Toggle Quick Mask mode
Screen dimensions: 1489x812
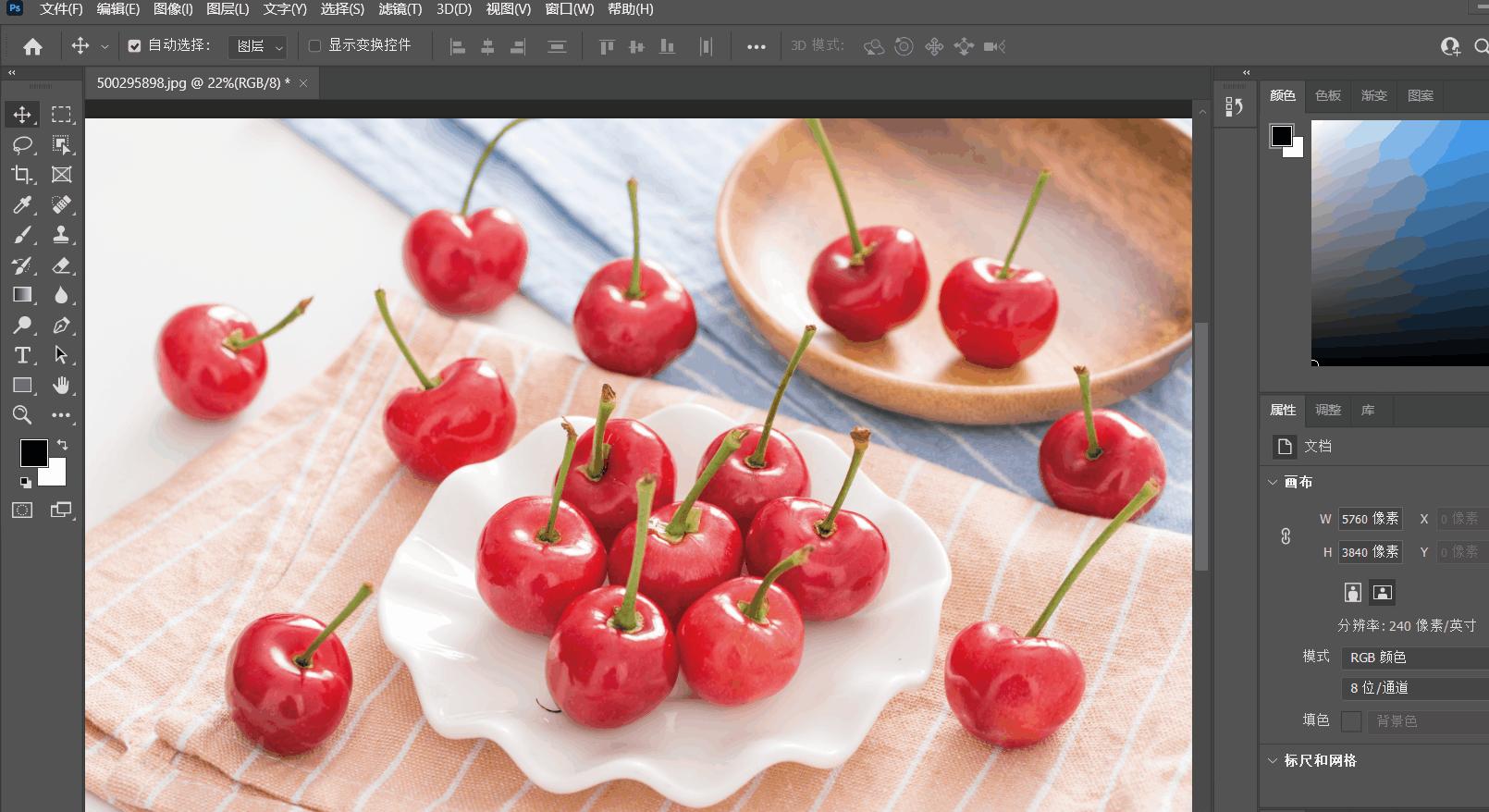click(22, 510)
